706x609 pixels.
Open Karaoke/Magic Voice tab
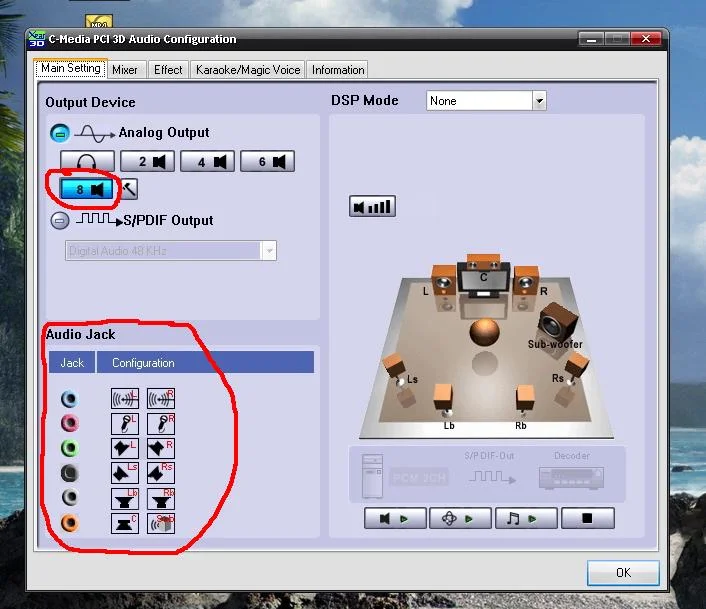pyautogui.click(x=248, y=70)
